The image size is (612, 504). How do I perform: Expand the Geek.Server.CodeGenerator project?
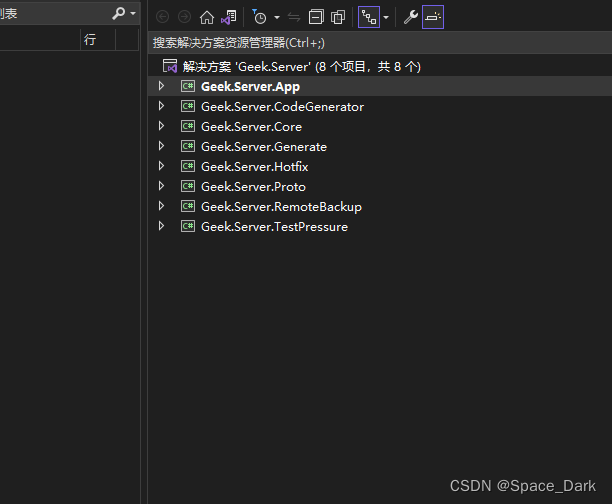pos(161,106)
